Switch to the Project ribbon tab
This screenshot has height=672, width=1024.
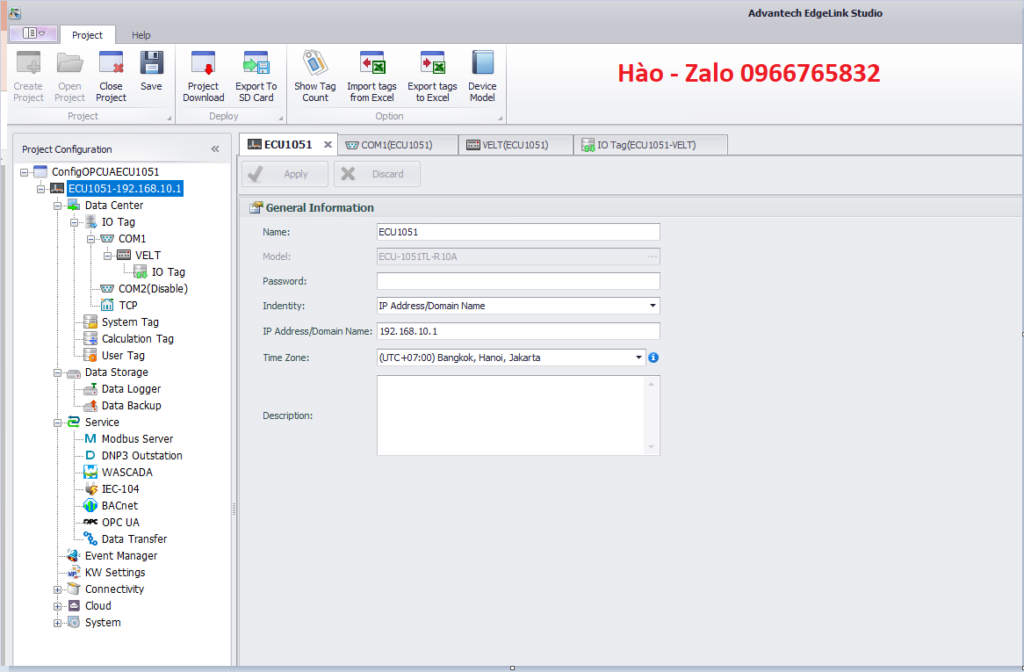[x=87, y=35]
